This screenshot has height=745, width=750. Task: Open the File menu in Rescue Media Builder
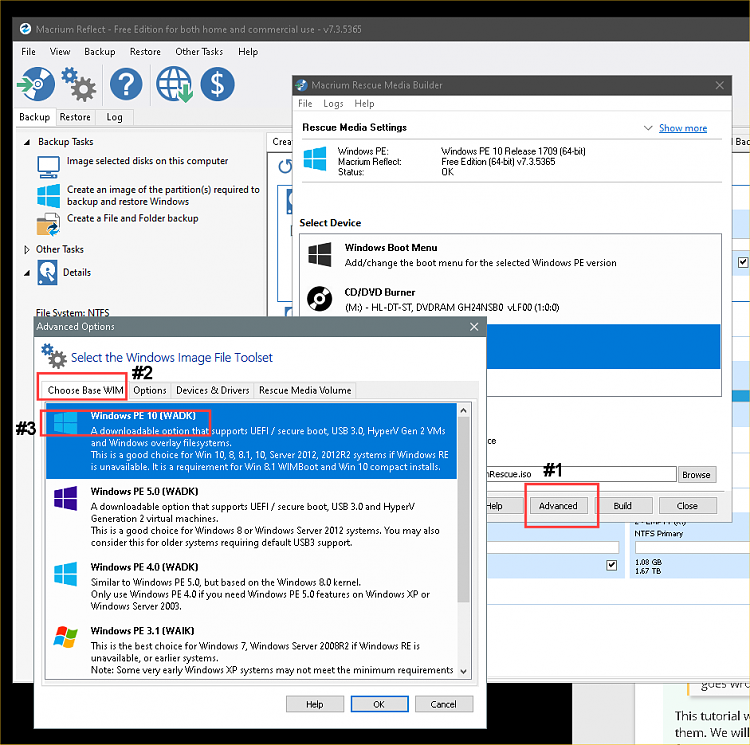305,104
